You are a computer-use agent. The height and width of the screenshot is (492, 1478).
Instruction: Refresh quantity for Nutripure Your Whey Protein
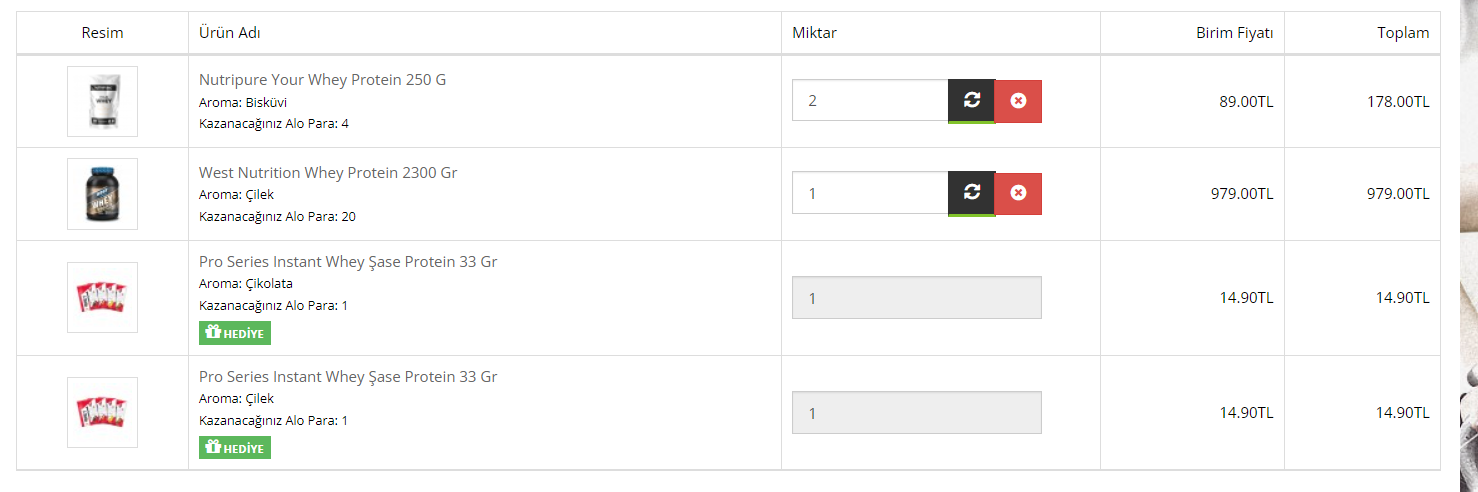pyautogui.click(x=971, y=100)
